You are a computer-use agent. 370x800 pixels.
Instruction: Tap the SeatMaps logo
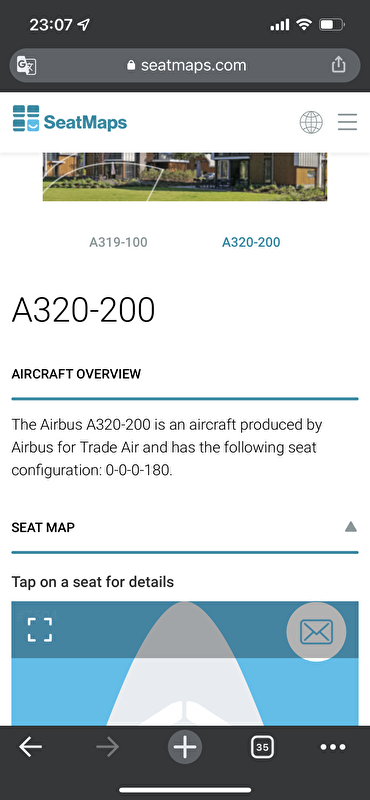pyautogui.click(x=70, y=118)
